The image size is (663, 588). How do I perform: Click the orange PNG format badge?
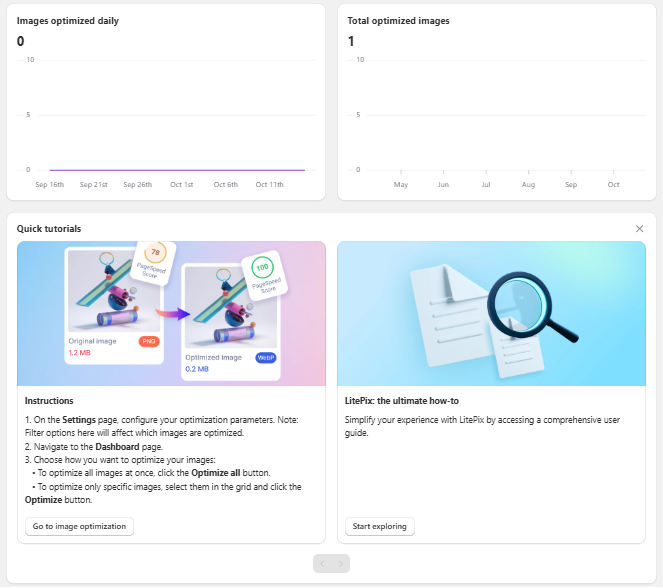(x=149, y=341)
